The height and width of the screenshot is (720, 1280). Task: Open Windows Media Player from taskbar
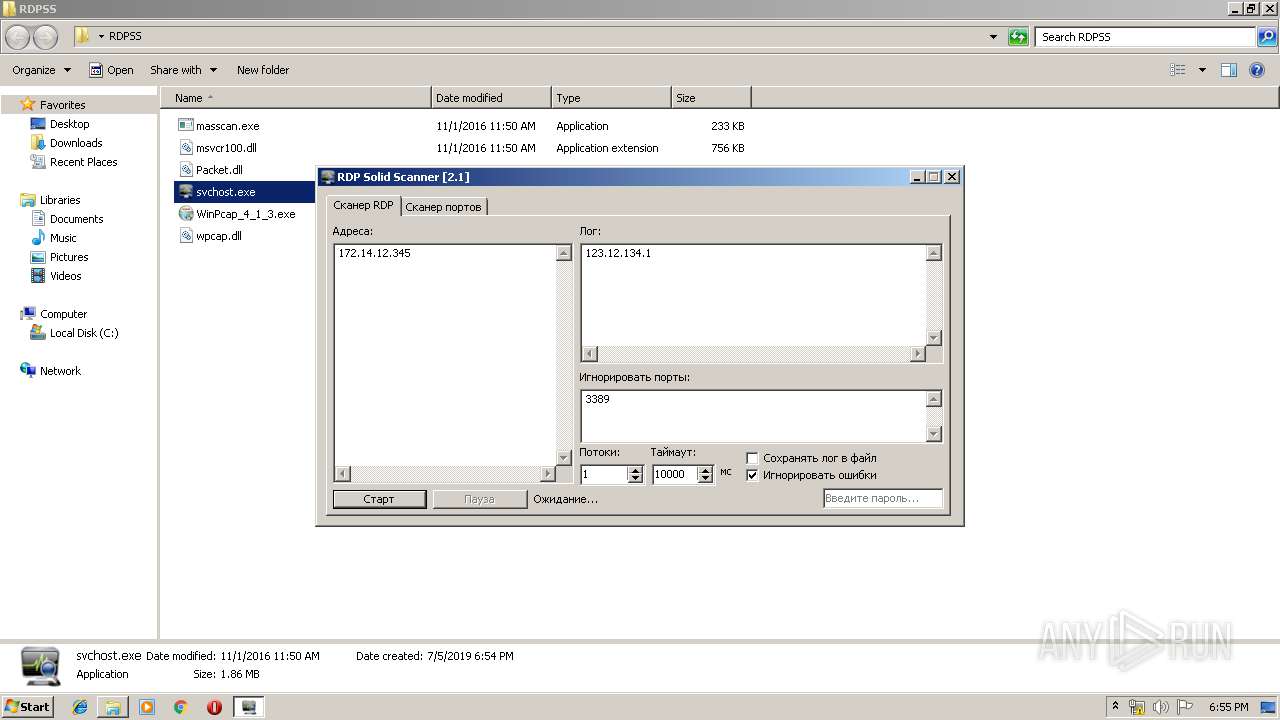(147, 707)
